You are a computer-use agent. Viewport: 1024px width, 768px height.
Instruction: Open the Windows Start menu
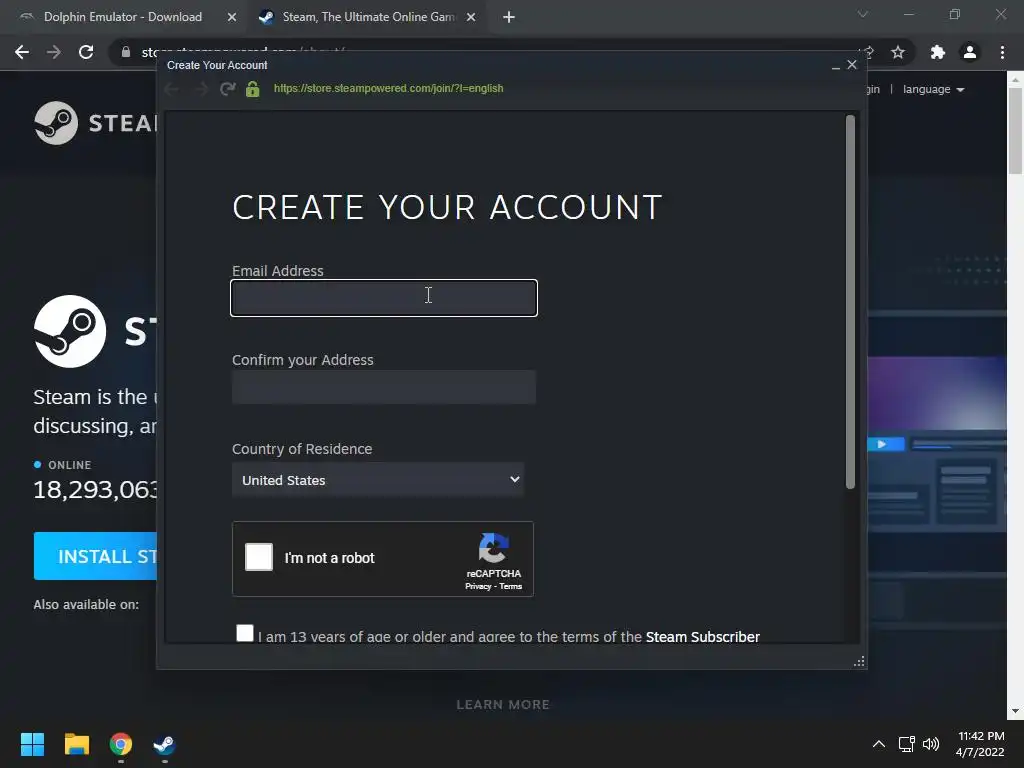[32, 744]
